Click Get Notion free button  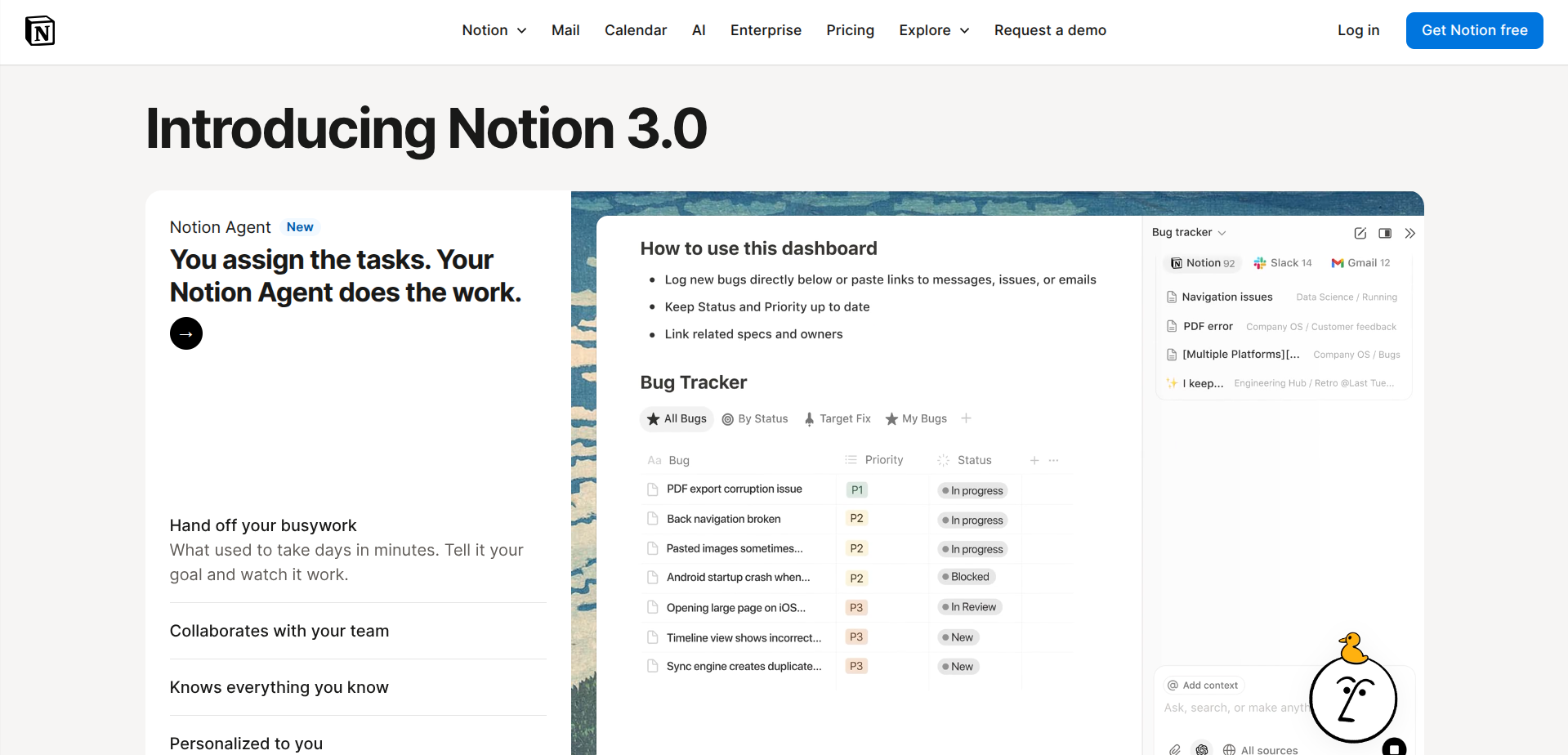click(1474, 30)
